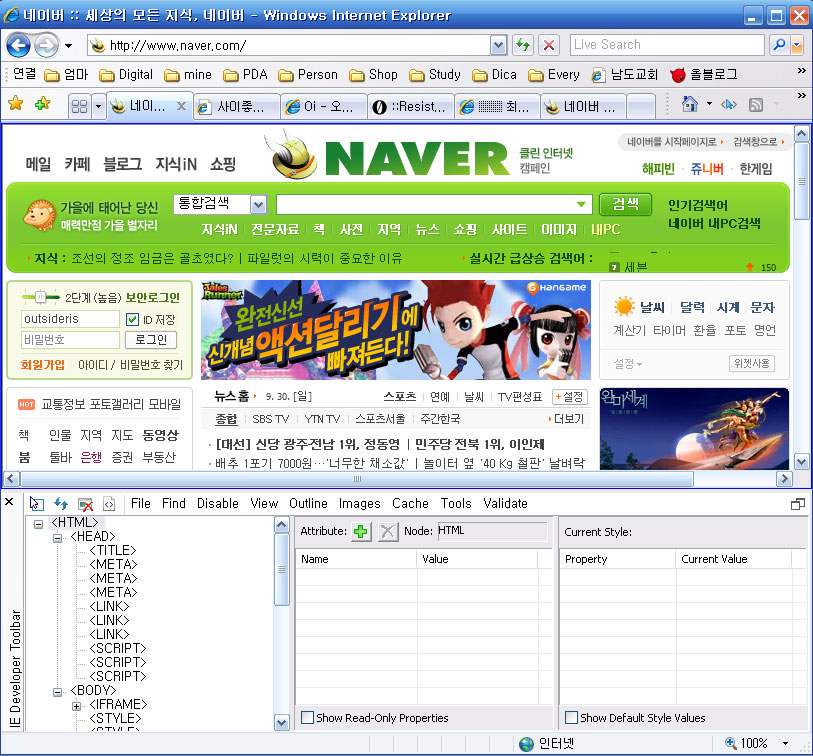Open the Images menu
The image size is (813, 756).
[x=359, y=503]
